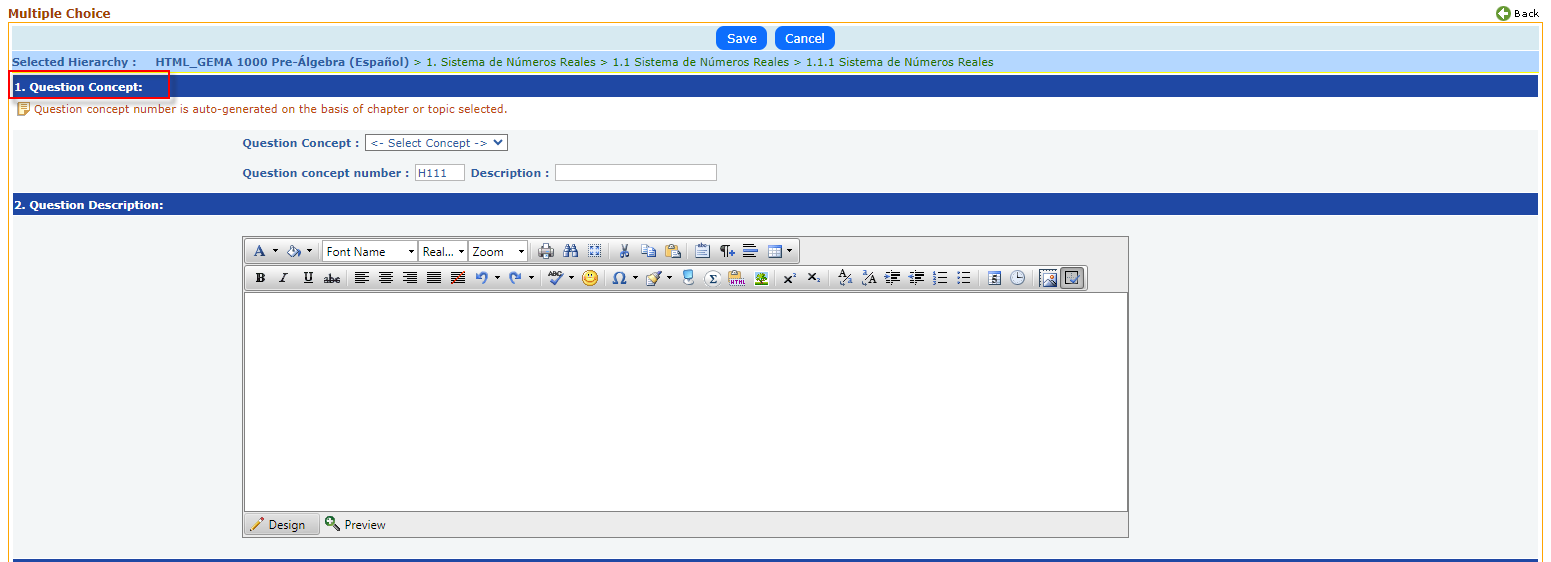Toggle italic text formatting
The height and width of the screenshot is (562, 1551).
283,278
